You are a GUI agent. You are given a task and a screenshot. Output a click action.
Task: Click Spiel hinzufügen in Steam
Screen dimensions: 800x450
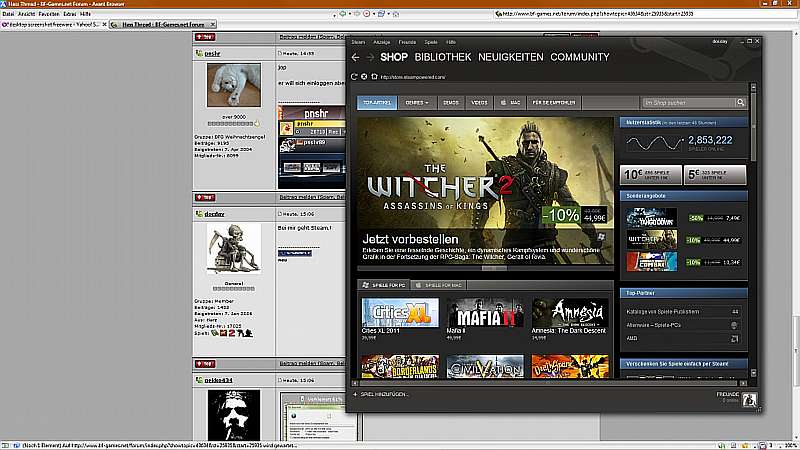[384, 394]
